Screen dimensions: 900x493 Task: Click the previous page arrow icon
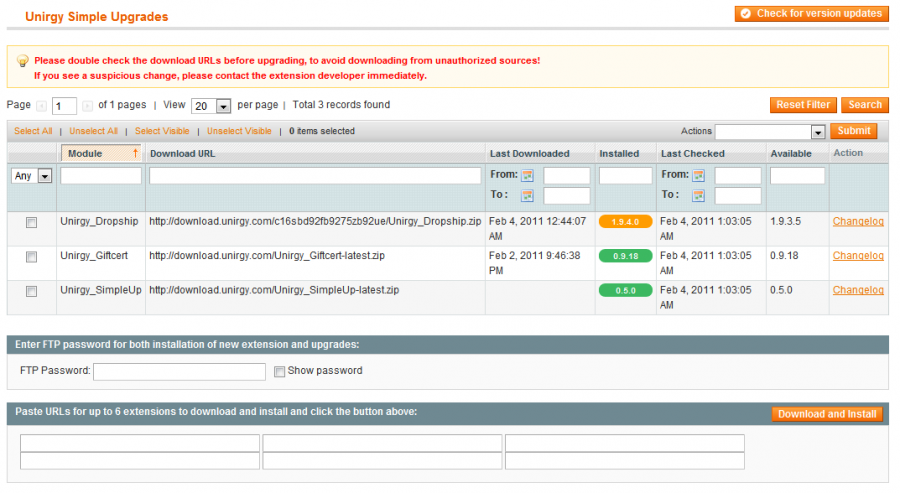click(x=41, y=106)
